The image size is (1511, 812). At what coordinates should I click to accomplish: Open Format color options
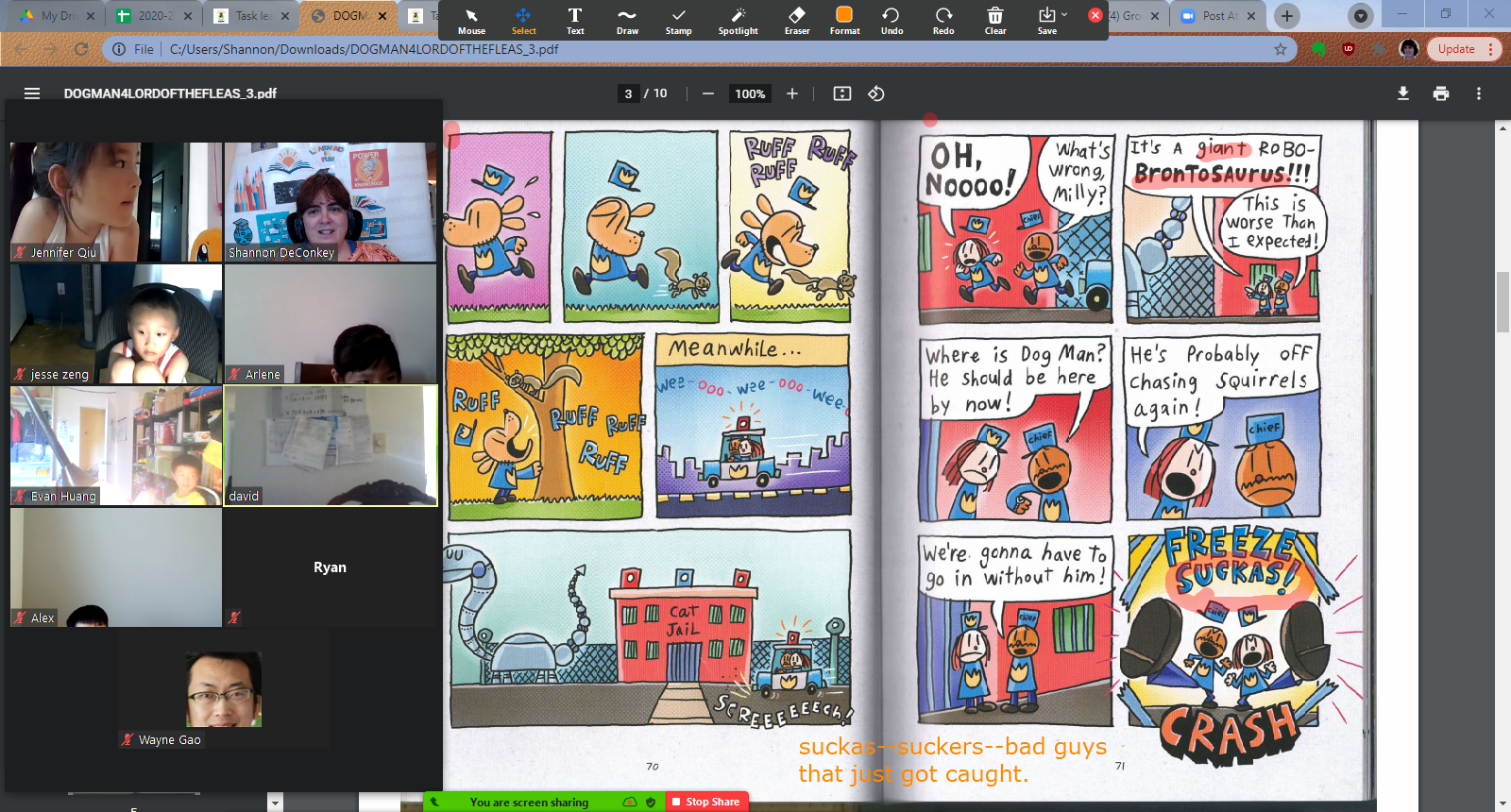[x=844, y=21]
